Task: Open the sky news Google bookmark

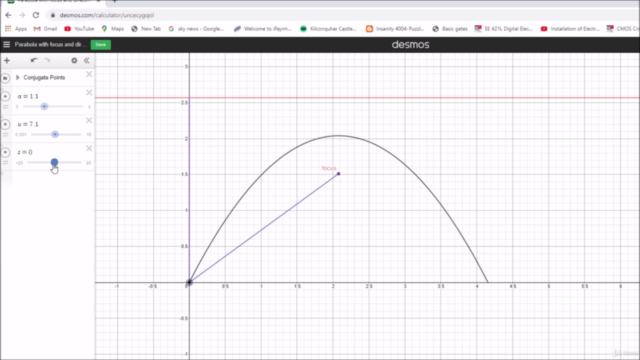Action: [196, 29]
